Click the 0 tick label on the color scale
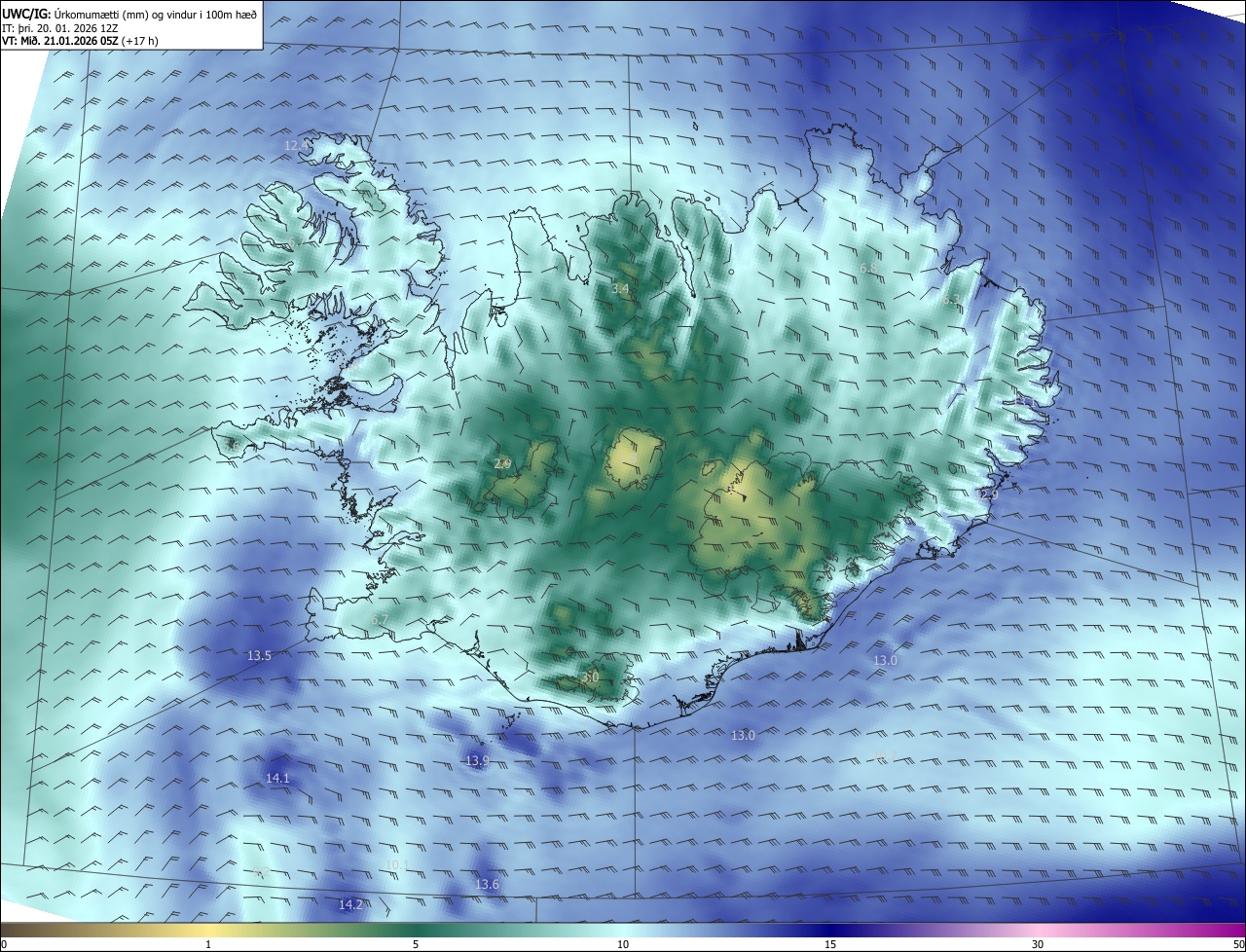This screenshot has height=952, width=1246. click(4, 944)
